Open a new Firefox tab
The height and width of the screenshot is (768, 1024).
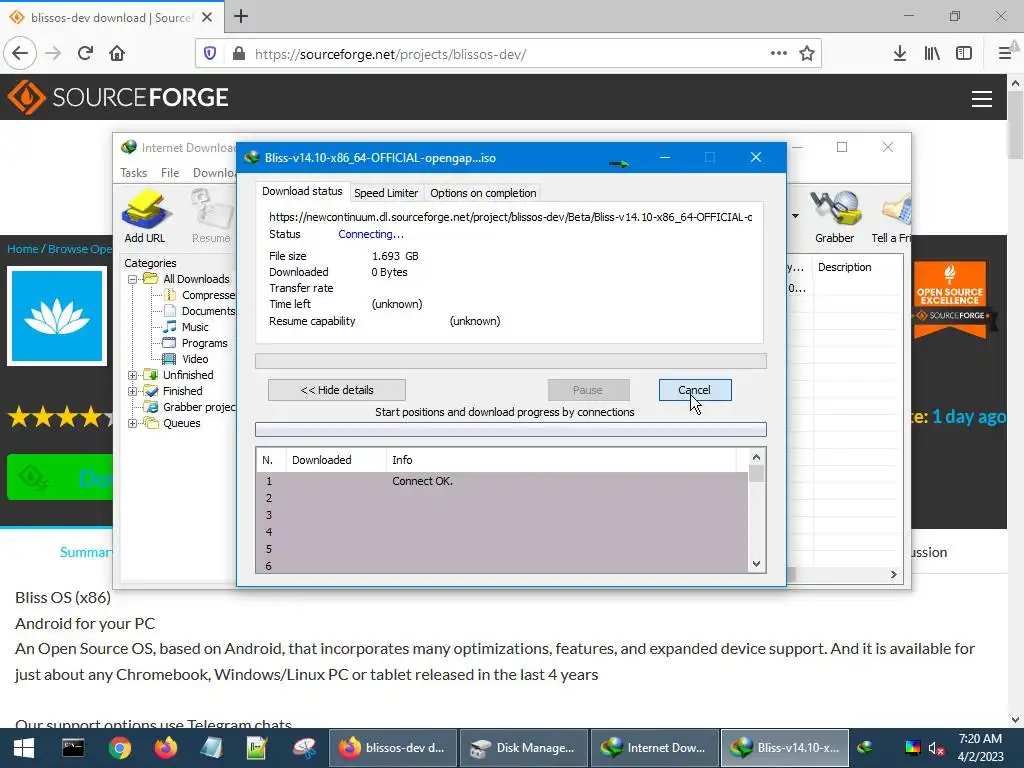[240, 16]
